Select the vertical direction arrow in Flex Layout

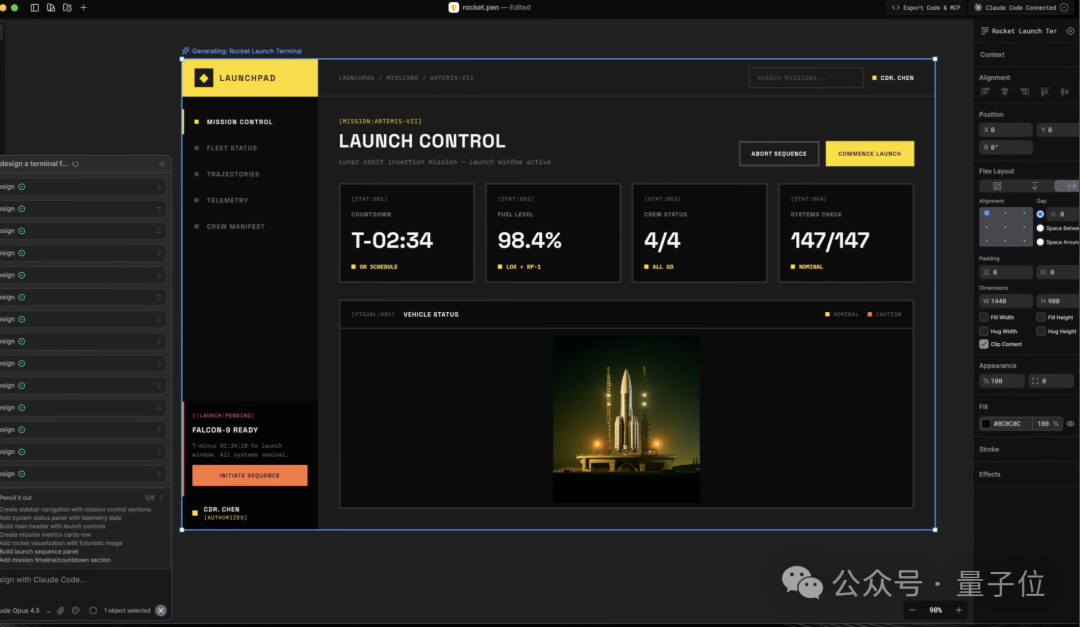point(1035,186)
